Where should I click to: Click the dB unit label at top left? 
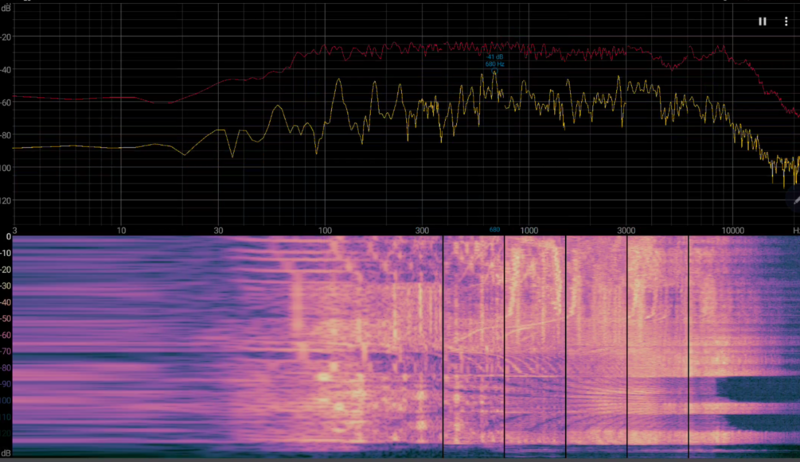click(6, 7)
